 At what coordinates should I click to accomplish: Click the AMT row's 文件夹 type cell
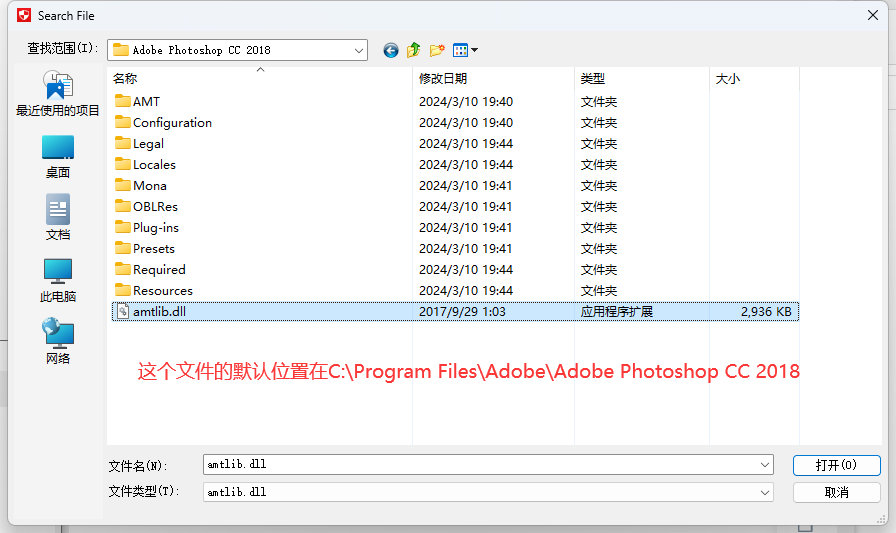599,102
